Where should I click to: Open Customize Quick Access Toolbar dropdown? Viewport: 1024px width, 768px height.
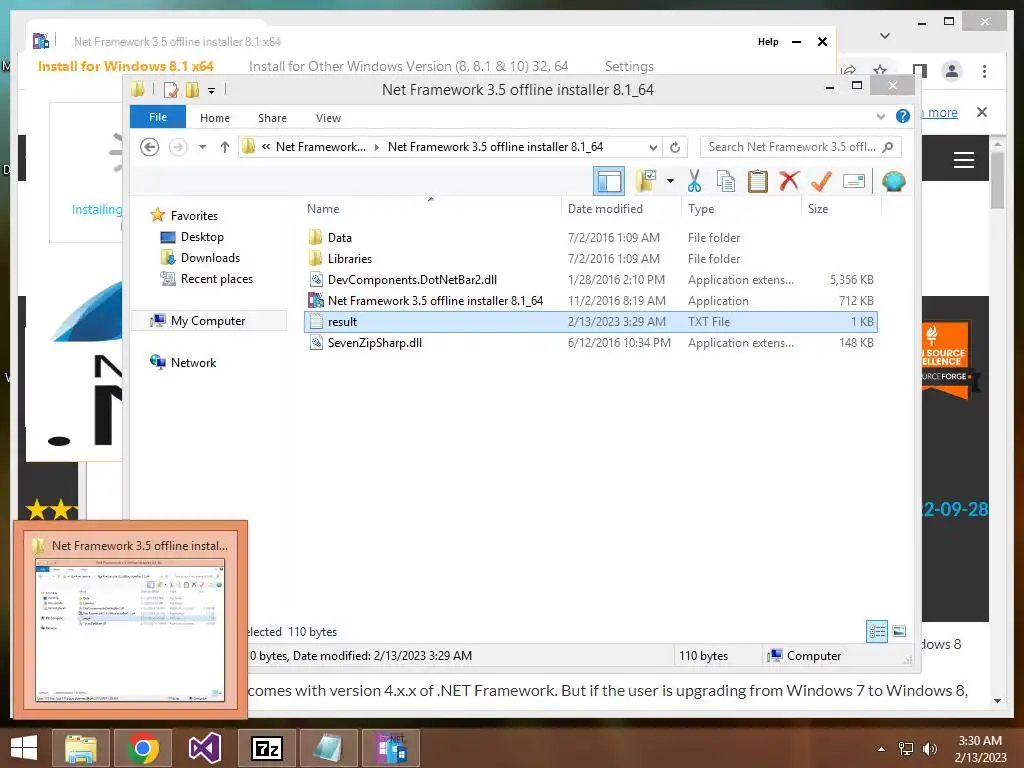[x=212, y=91]
